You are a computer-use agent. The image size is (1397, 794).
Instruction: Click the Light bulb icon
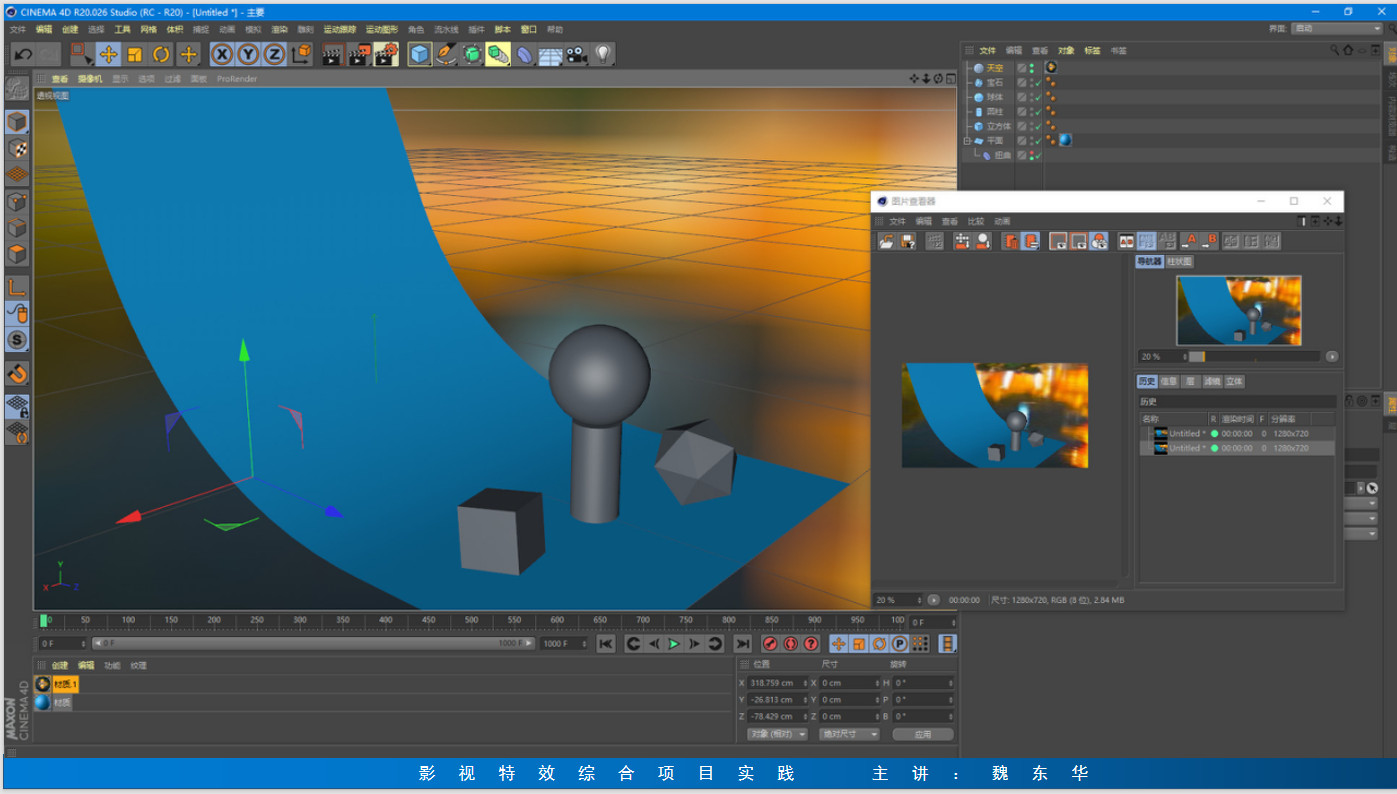click(x=602, y=55)
